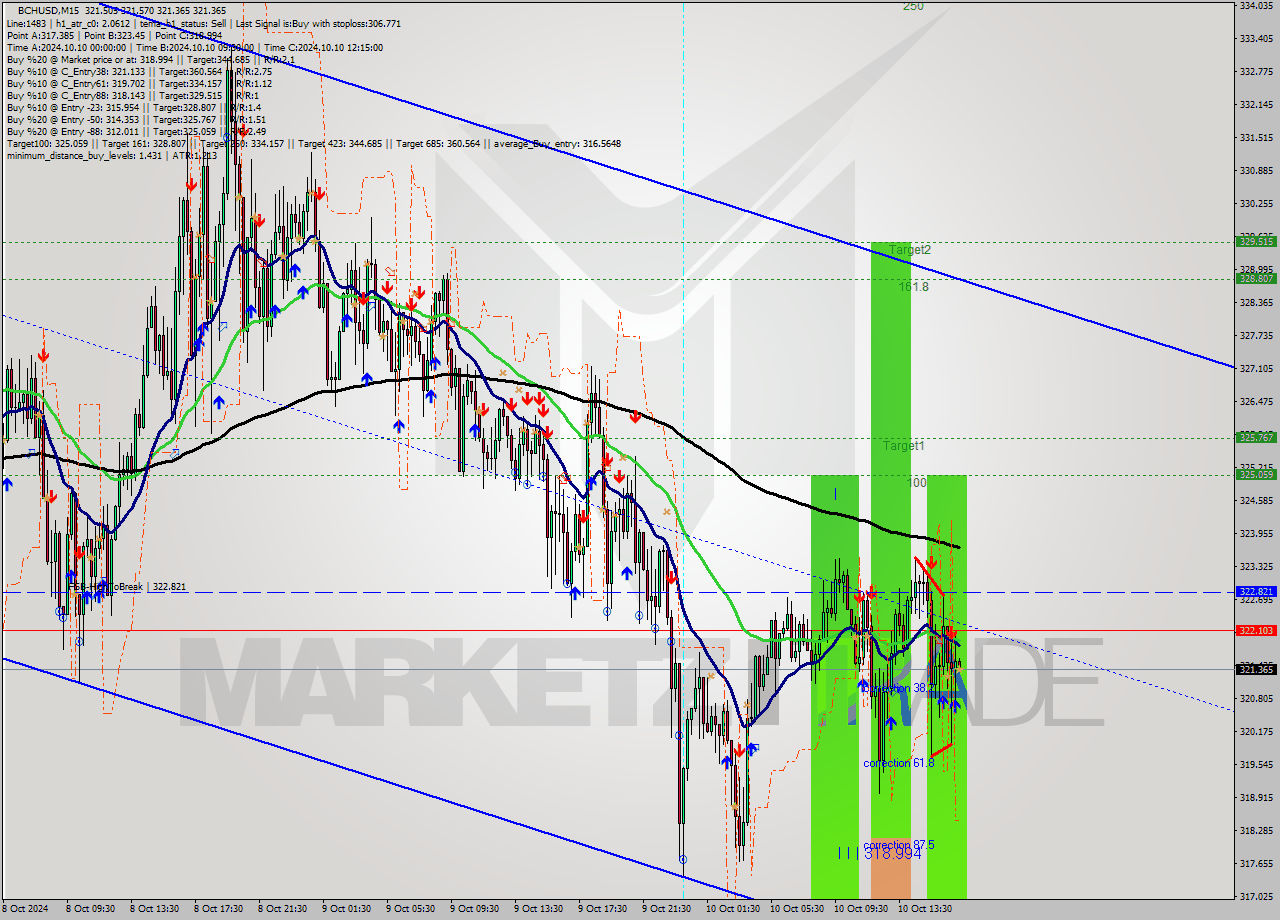The image size is (1280, 920).
Task: Select the 318.994 price annotation
Action: pyautogui.click(x=892, y=854)
